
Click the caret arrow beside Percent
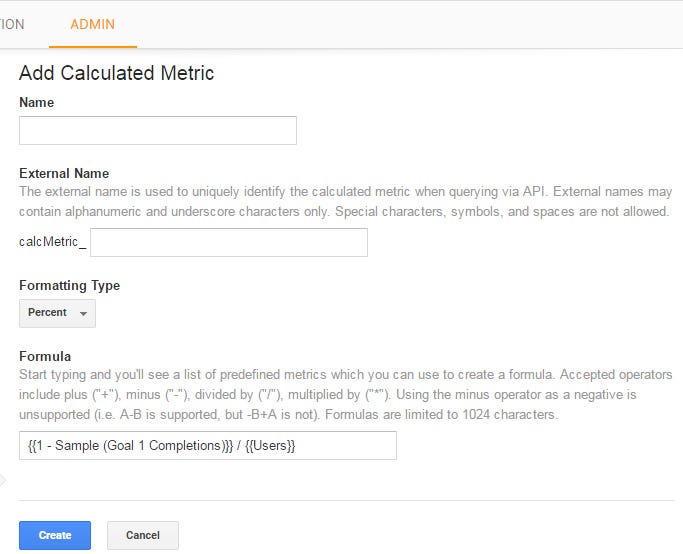[x=83, y=314]
